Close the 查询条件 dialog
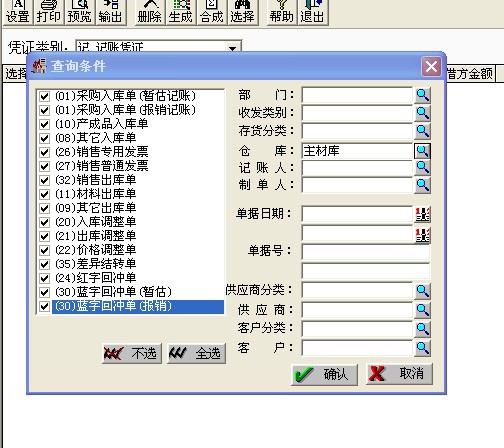504x448 pixels. [x=431, y=67]
